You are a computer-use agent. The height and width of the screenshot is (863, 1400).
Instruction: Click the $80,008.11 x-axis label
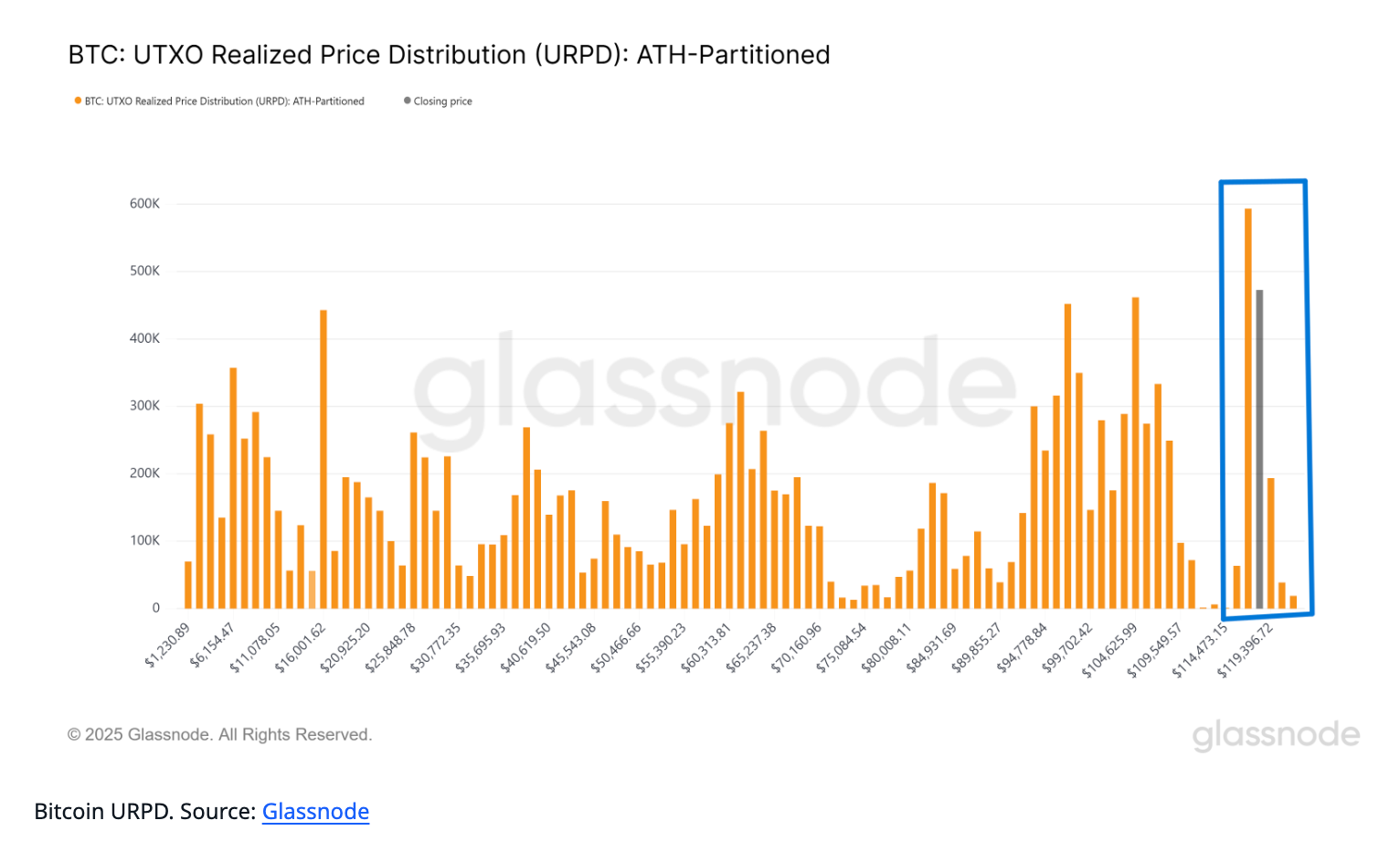point(887,648)
